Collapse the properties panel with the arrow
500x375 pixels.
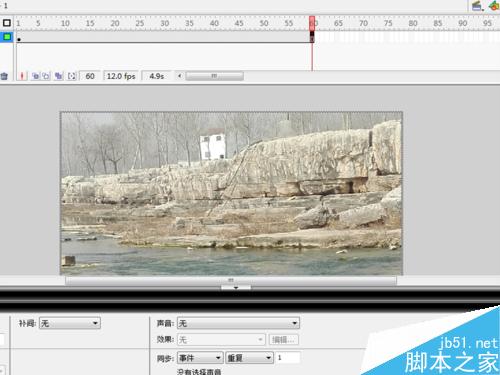236,287
